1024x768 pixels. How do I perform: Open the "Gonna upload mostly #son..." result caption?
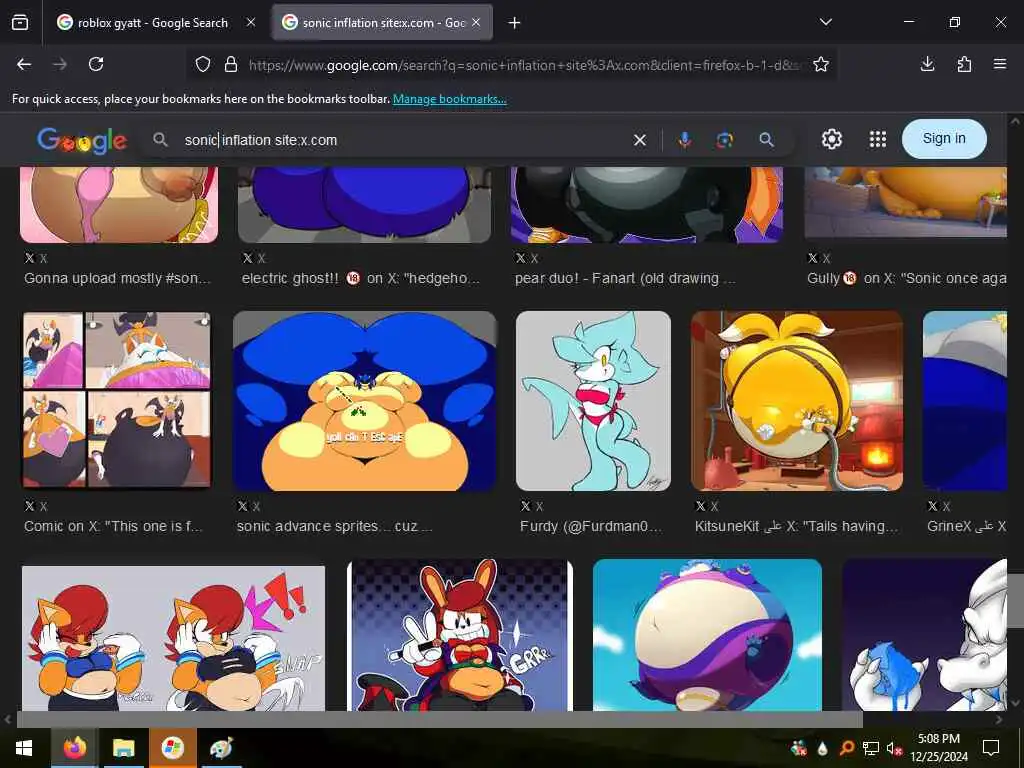(118, 278)
